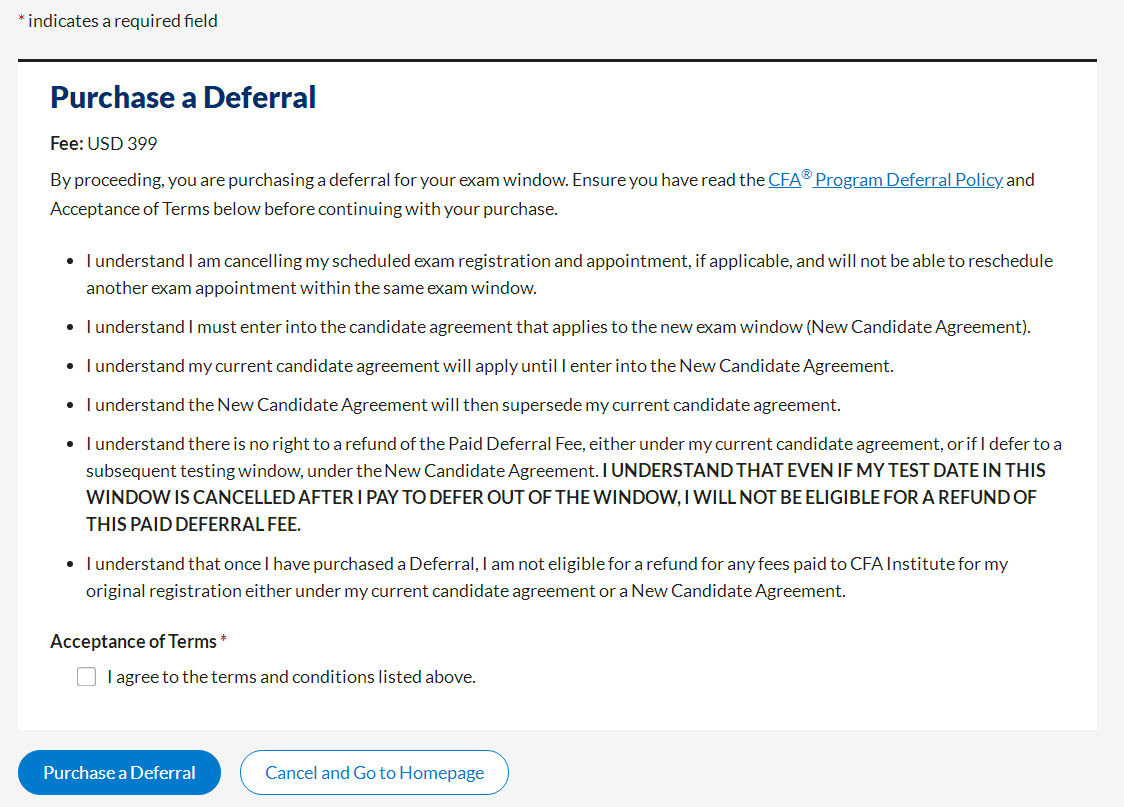Click the Purchase a Deferral page heading

[x=183, y=97]
